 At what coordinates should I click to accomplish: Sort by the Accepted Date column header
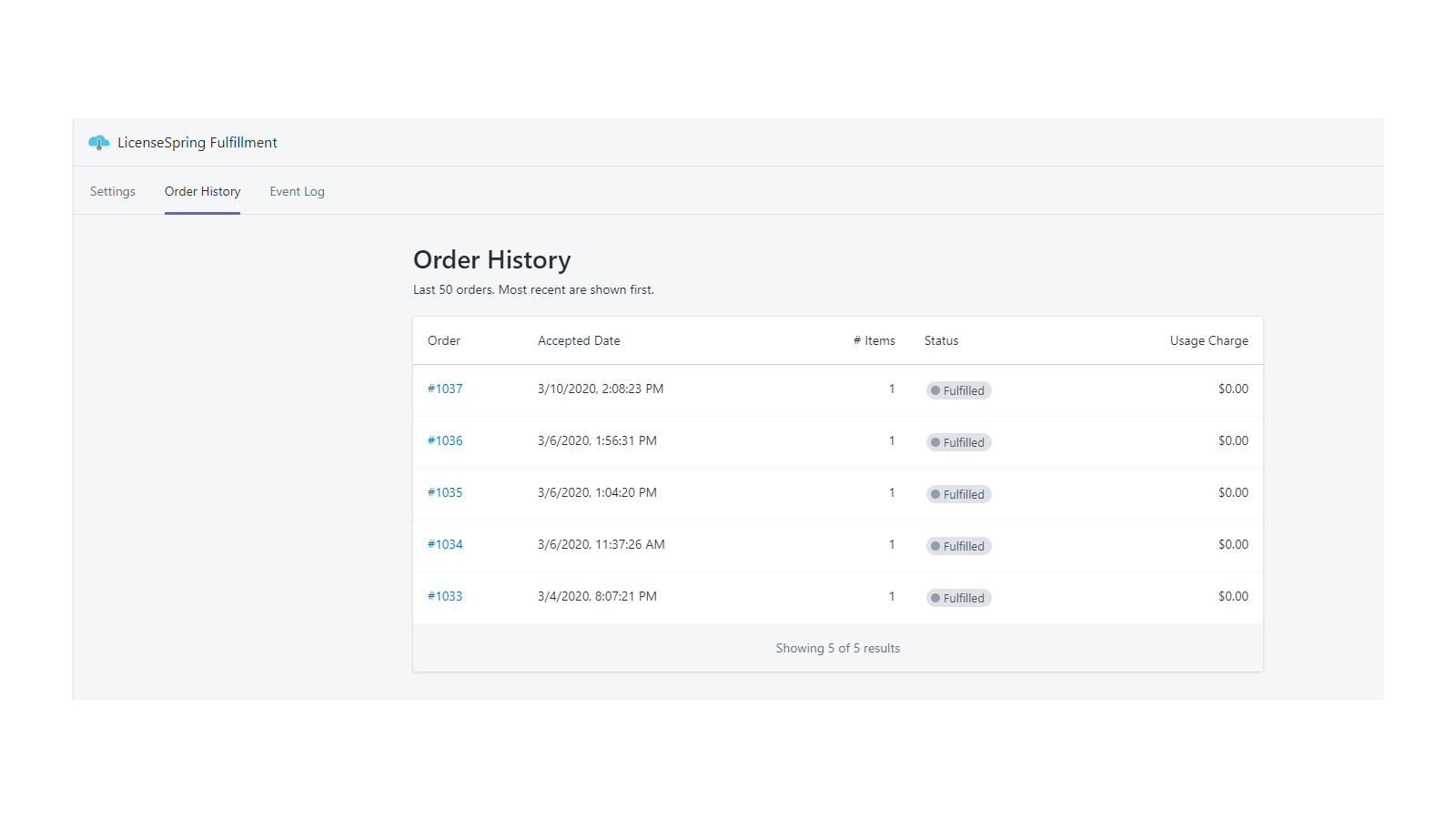tap(579, 340)
